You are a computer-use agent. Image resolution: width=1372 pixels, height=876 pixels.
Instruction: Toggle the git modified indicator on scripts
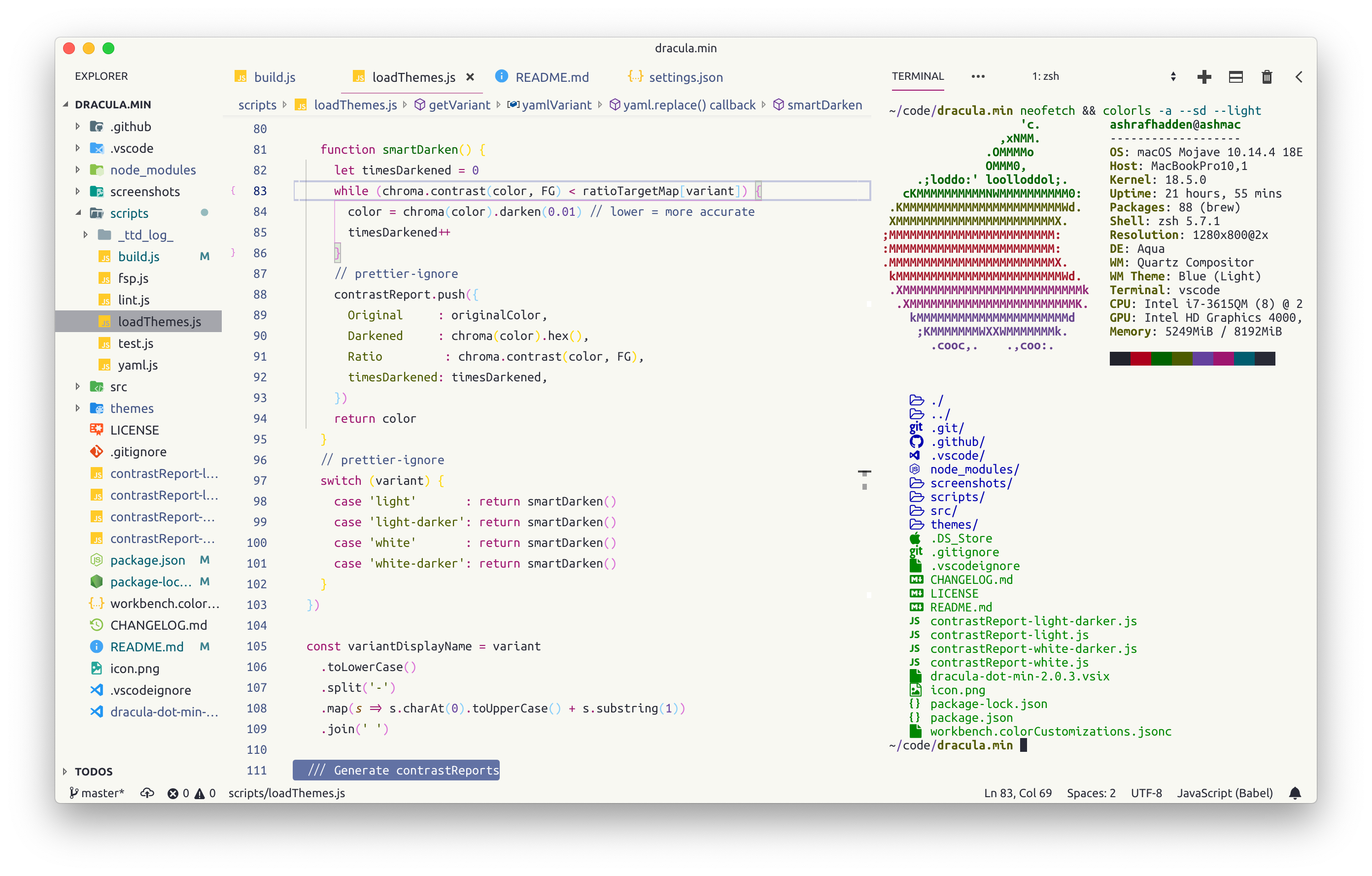point(204,212)
